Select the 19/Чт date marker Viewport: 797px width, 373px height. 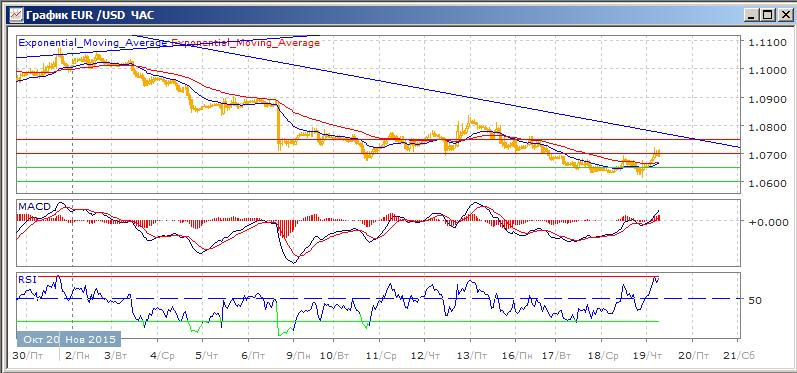656,356
